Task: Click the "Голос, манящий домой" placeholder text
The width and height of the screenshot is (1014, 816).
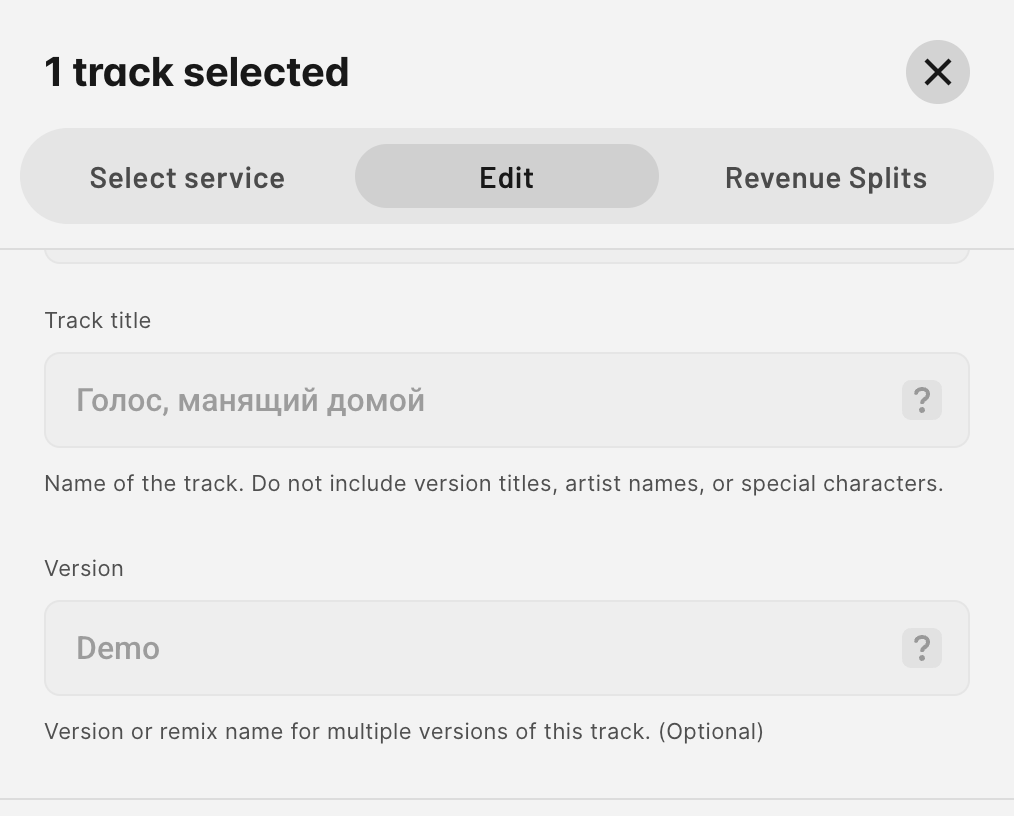Action: tap(250, 400)
